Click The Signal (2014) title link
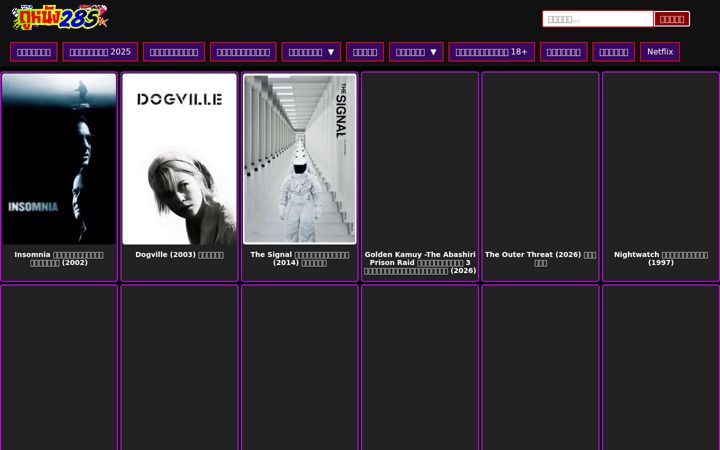Image resolution: width=720 pixels, height=450 pixels. [300, 259]
